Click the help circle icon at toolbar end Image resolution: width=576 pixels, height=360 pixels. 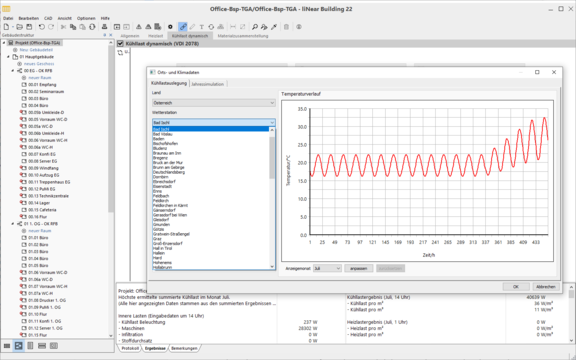pyautogui.click(x=299, y=27)
